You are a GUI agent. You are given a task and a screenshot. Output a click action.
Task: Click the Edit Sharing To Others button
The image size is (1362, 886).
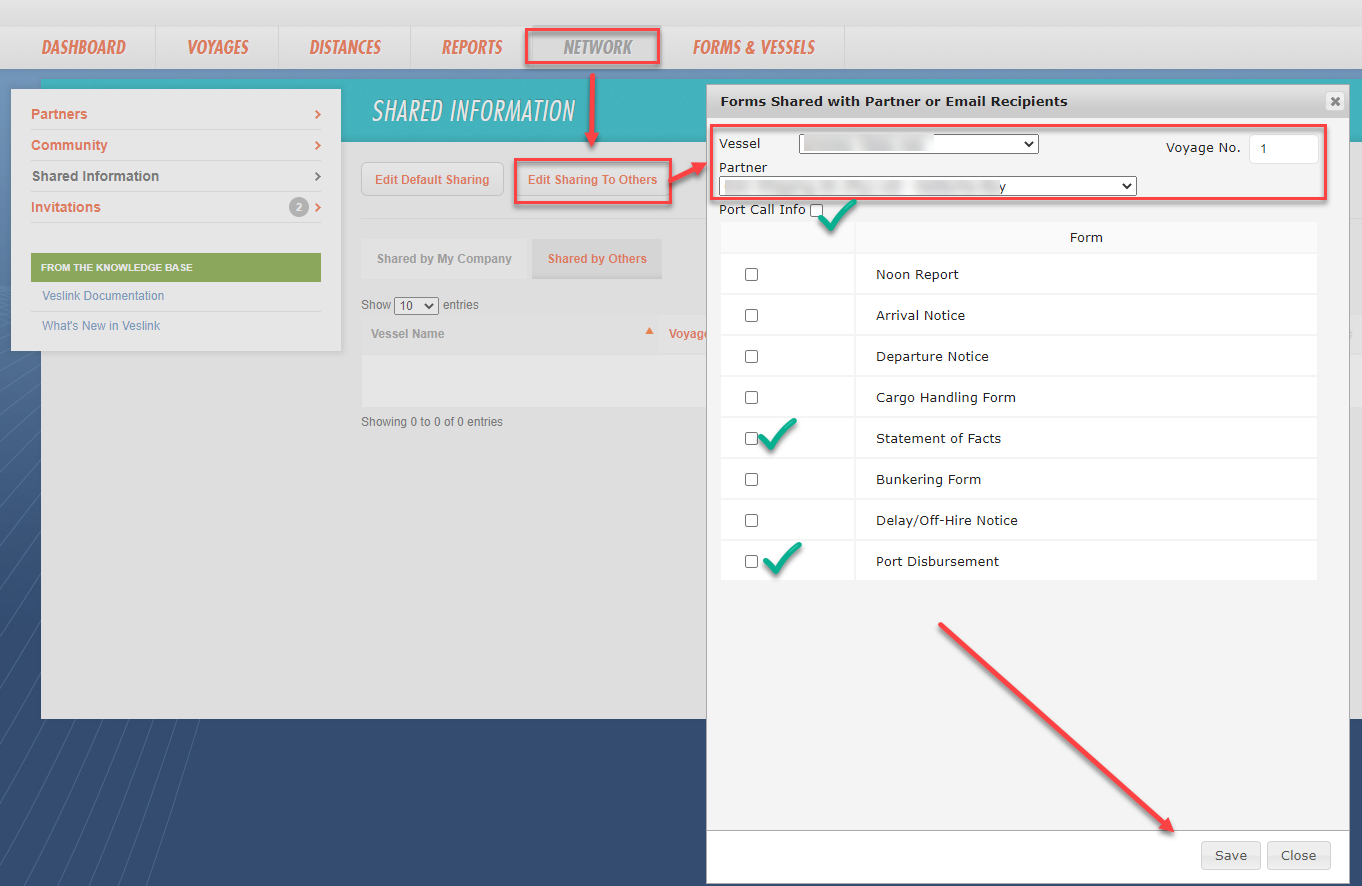click(592, 181)
